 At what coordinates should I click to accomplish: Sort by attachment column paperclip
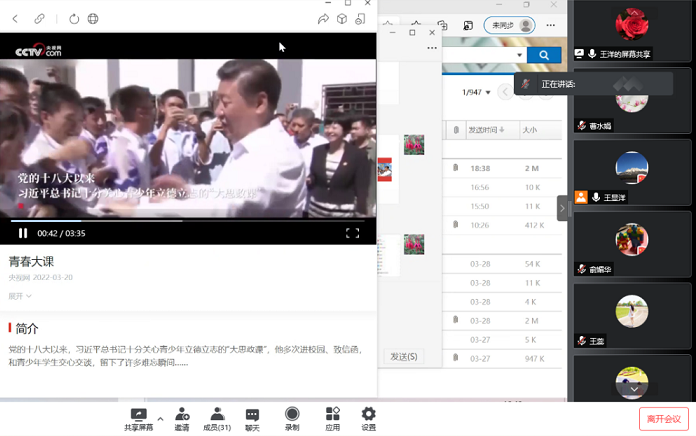tap(456, 130)
